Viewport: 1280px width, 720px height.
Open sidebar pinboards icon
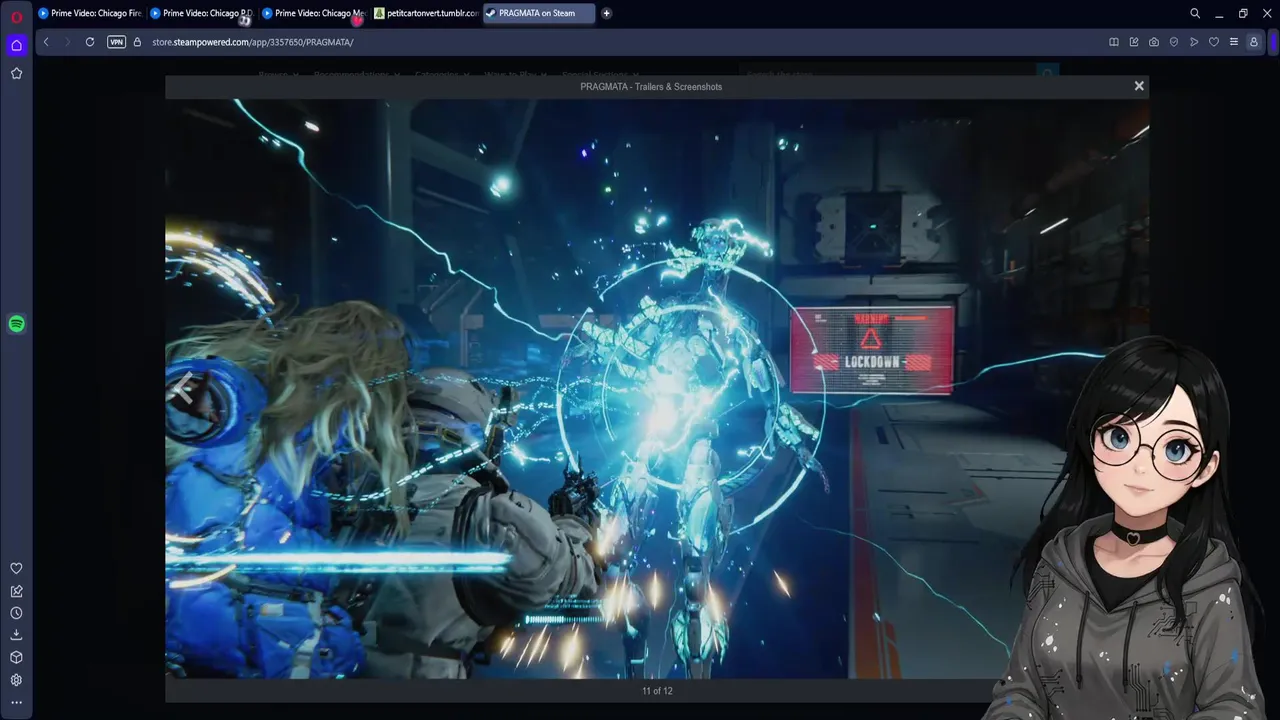(x=16, y=591)
